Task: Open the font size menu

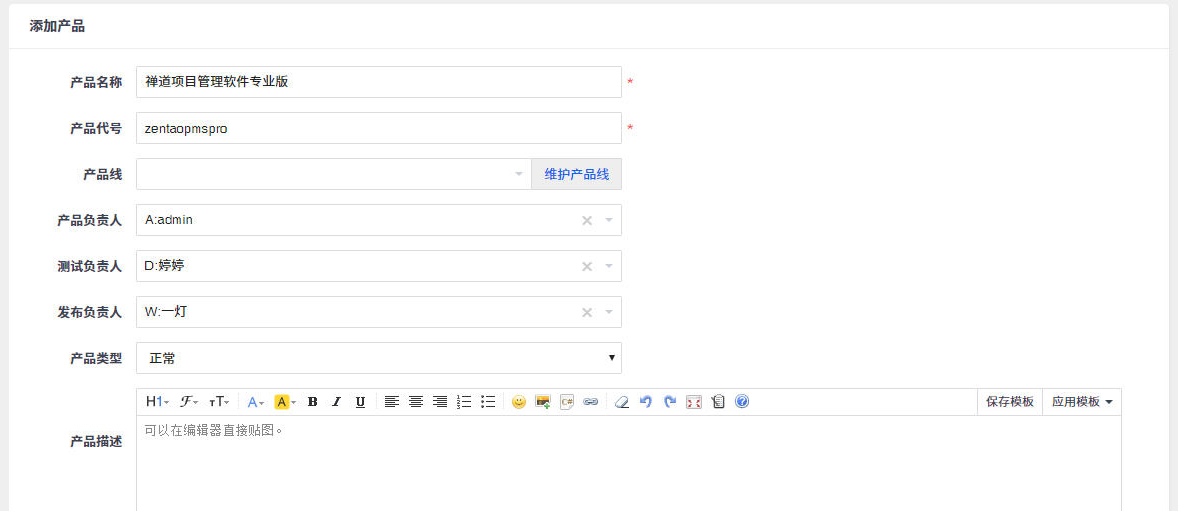Action: pos(219,402)
